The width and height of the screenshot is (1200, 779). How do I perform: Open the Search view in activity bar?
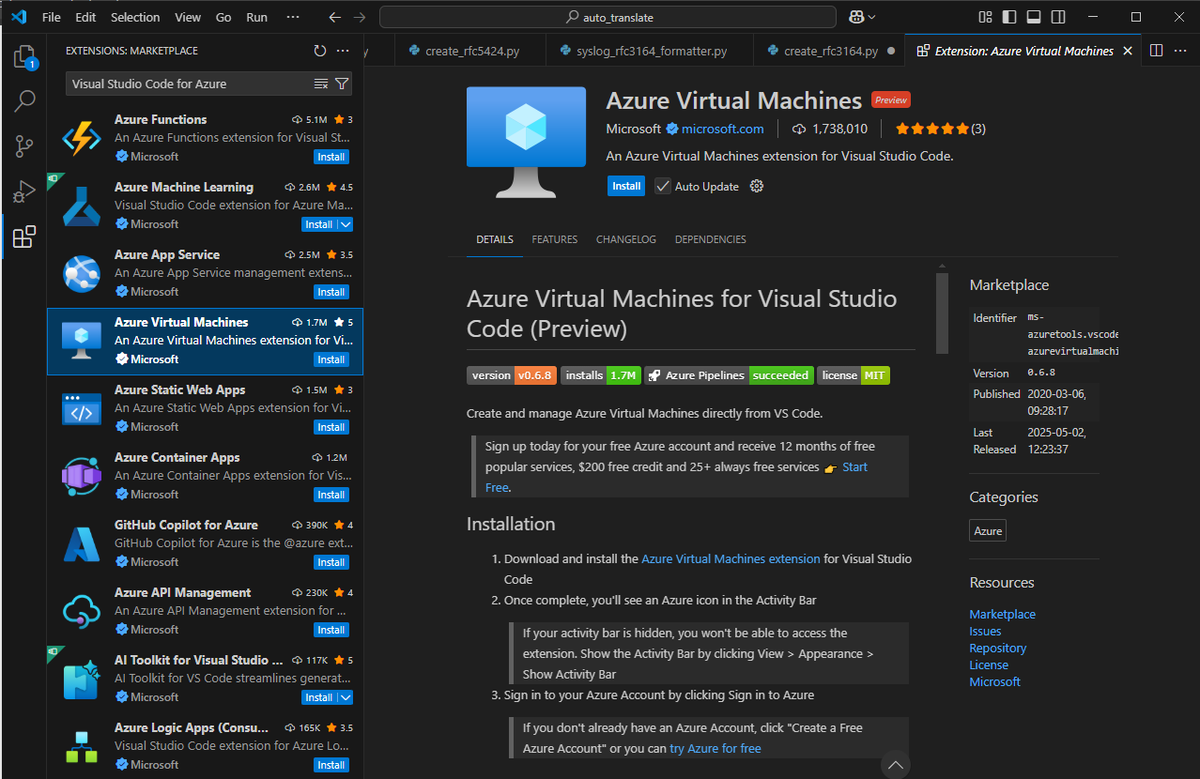(x=24, y=101)
